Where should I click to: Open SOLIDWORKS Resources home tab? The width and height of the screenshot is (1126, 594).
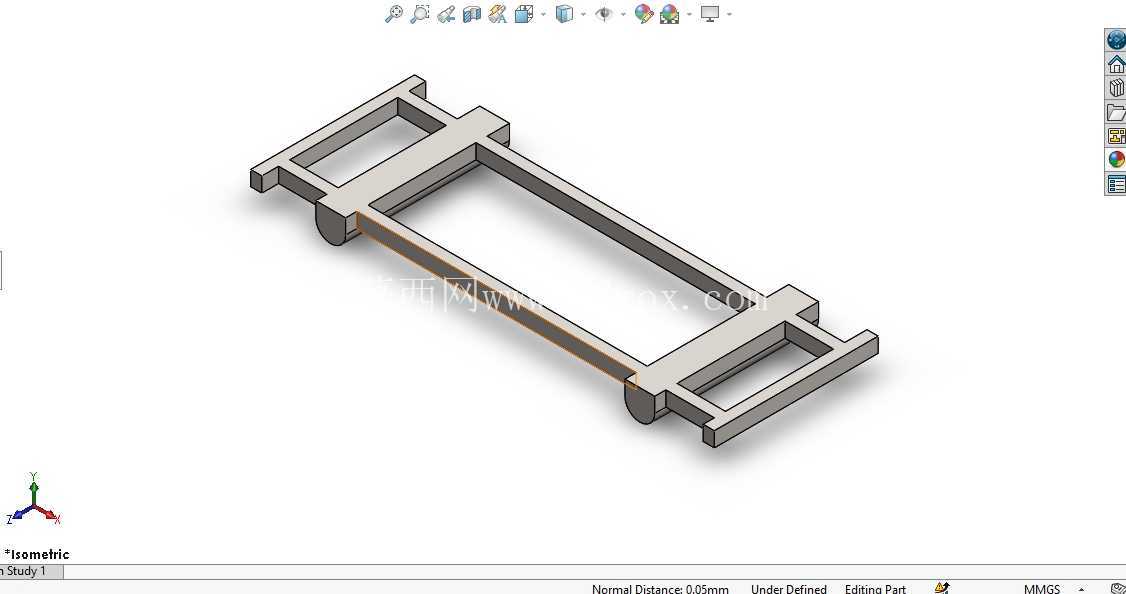pos(1116,65)
